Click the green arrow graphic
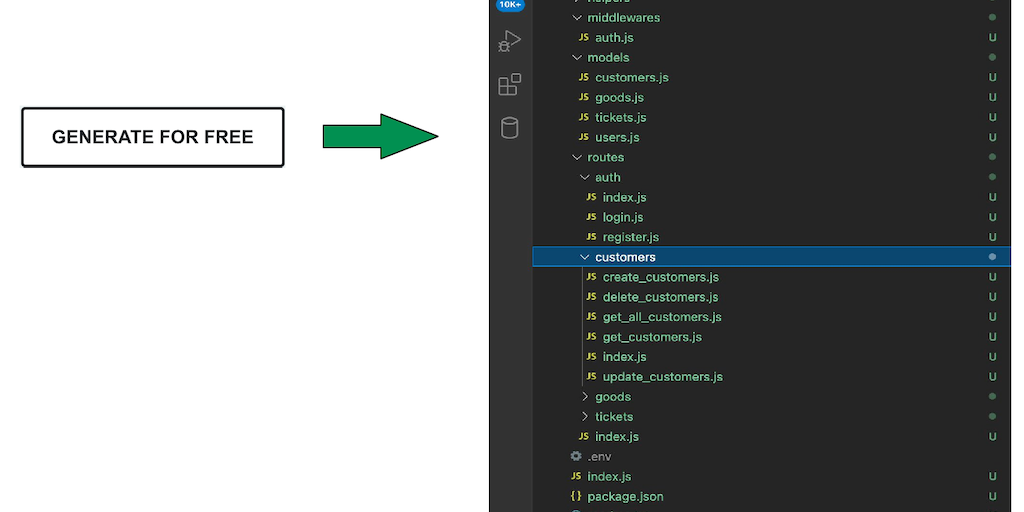 pos(380,136)
